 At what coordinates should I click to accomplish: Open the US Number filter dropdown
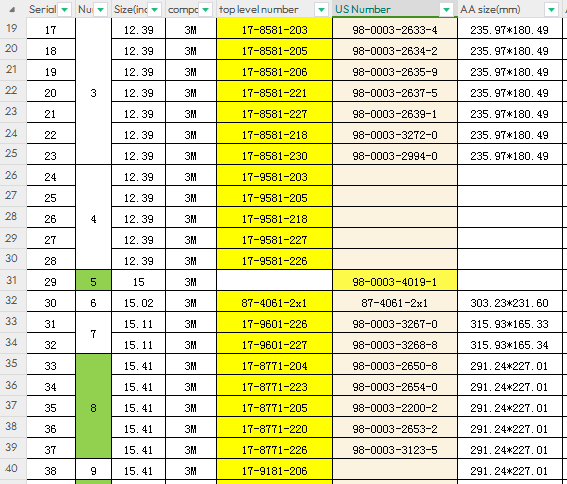[447, 10]
